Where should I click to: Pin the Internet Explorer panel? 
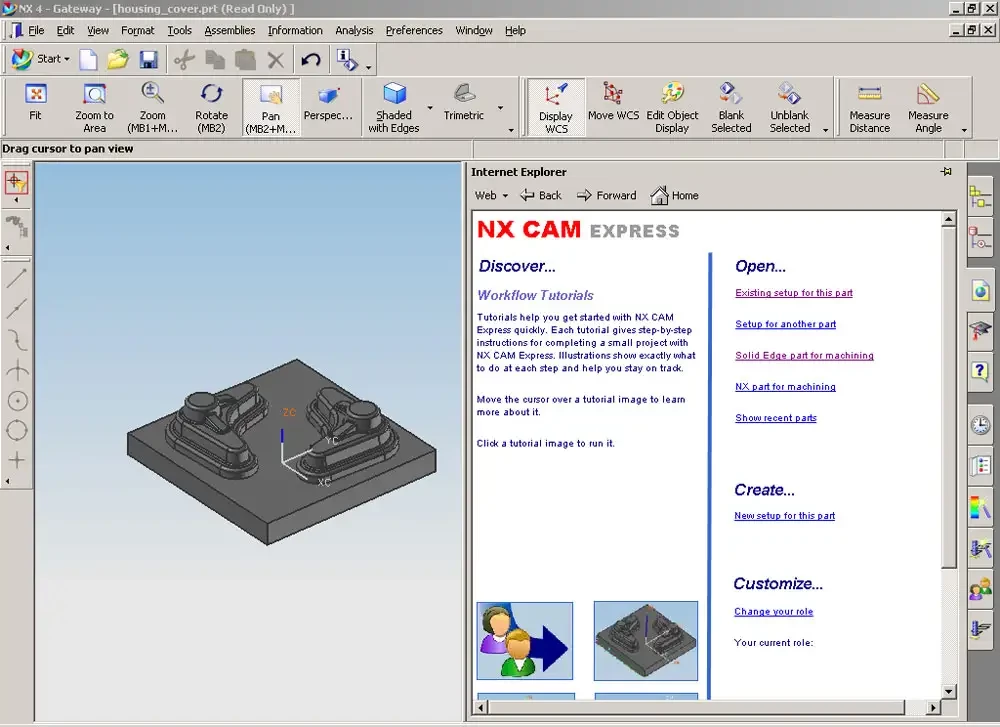pyautogui.click(x=946, y=172)
